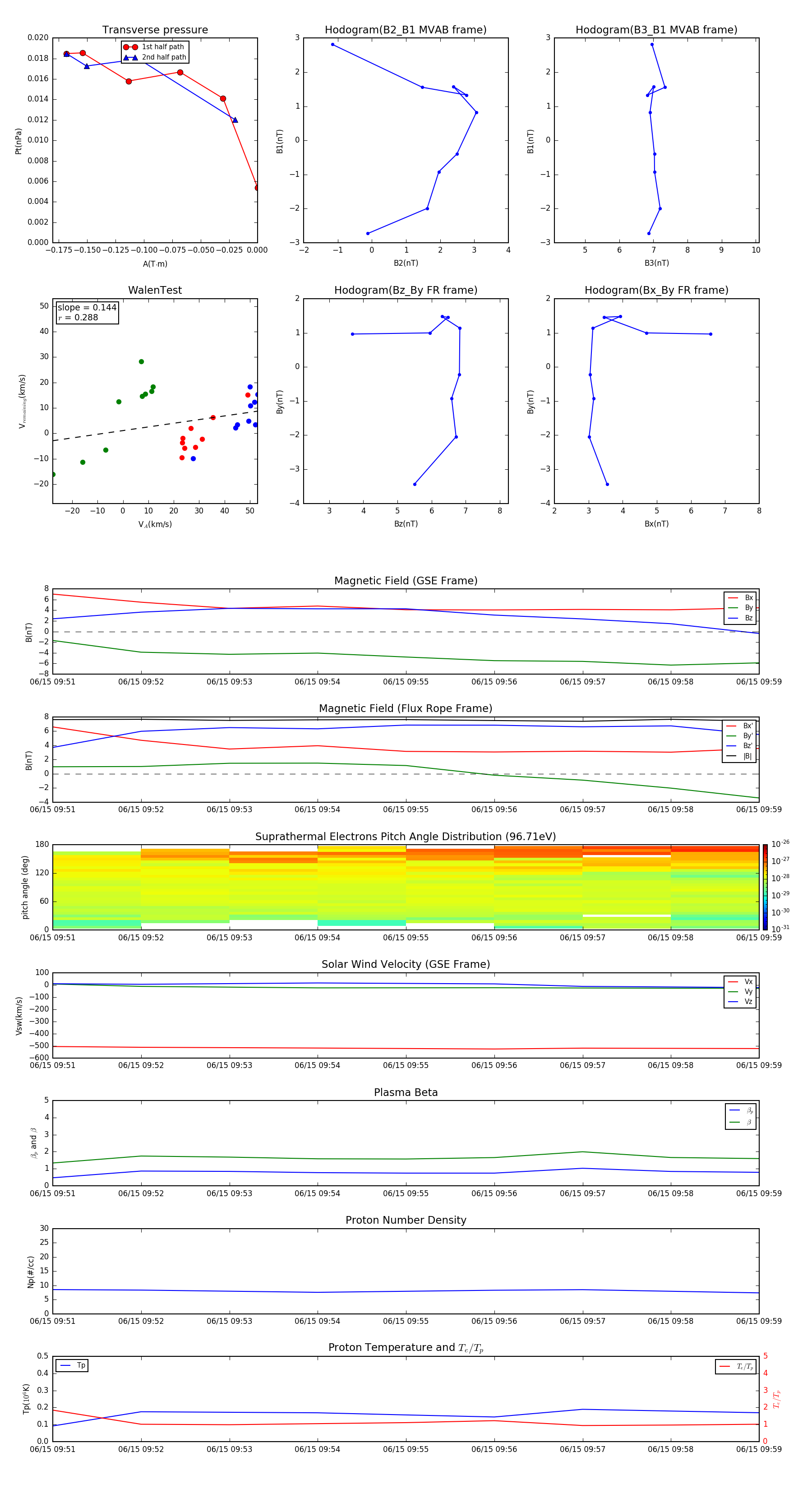Click the "Vsw(km/s)" y-axis label
The image size is (812, 1489).
point(19,1016)
